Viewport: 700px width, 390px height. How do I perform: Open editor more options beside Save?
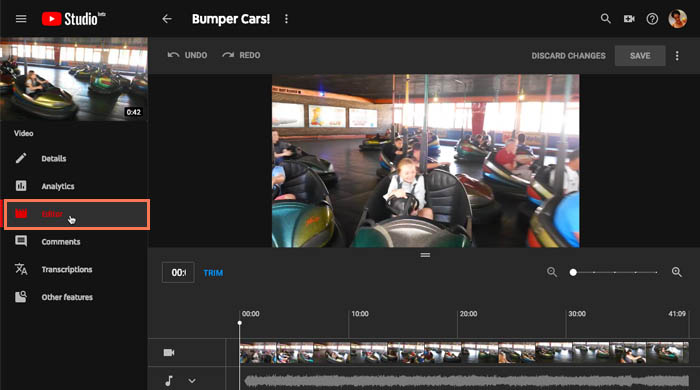point(677,56)
